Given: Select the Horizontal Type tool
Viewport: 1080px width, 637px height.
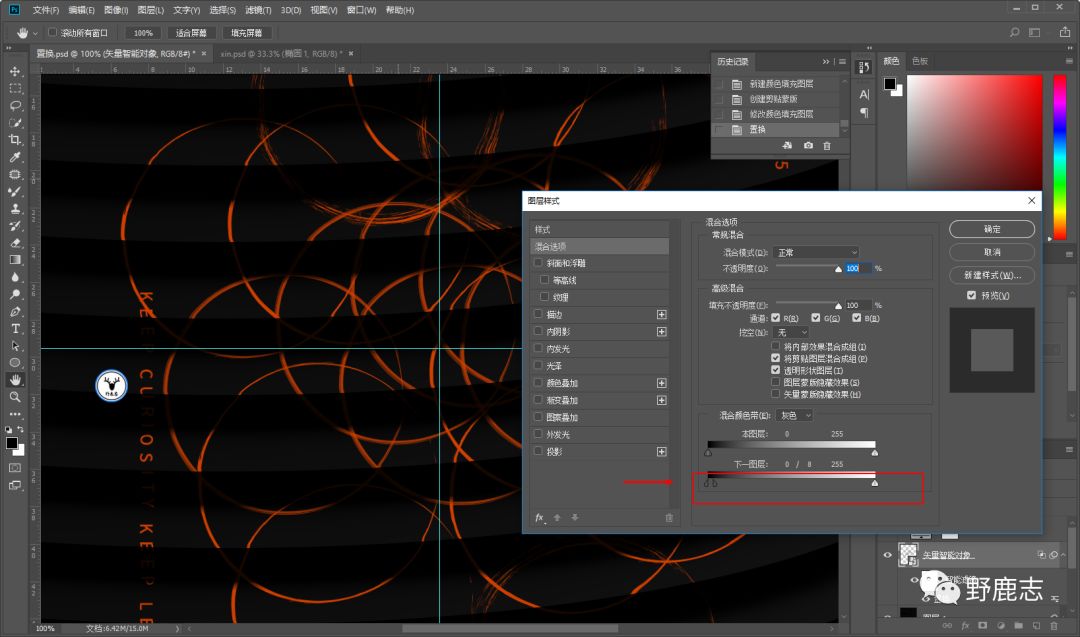Looking at the screenshot, I should tap(14, 328).
